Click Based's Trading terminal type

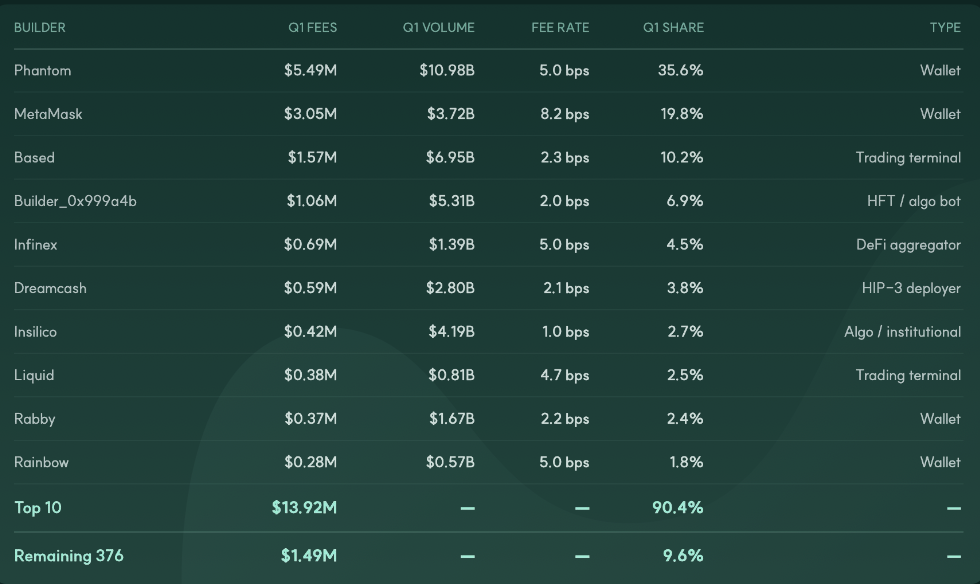[908, 158]
